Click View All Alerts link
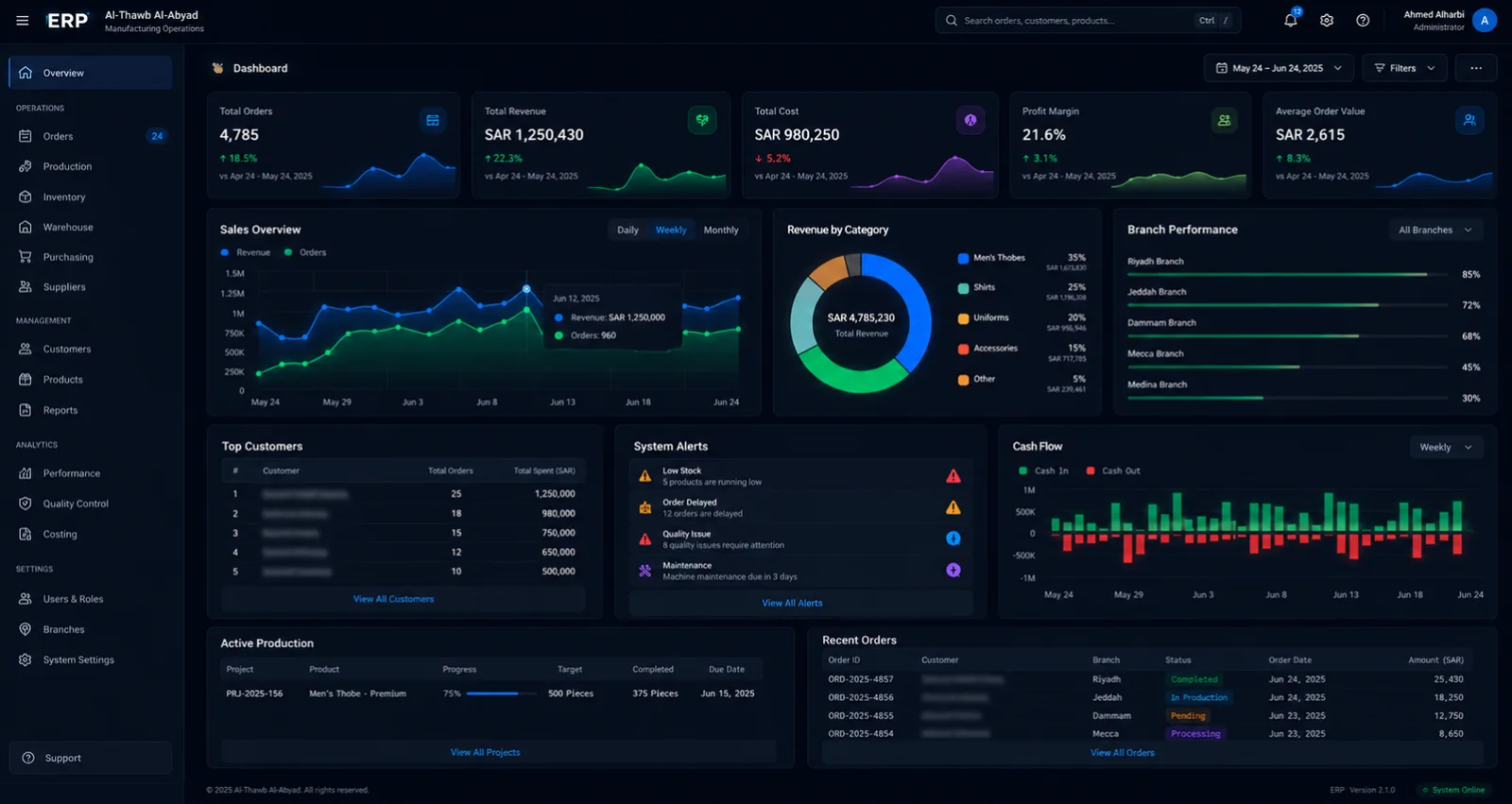 pos(792,603)
